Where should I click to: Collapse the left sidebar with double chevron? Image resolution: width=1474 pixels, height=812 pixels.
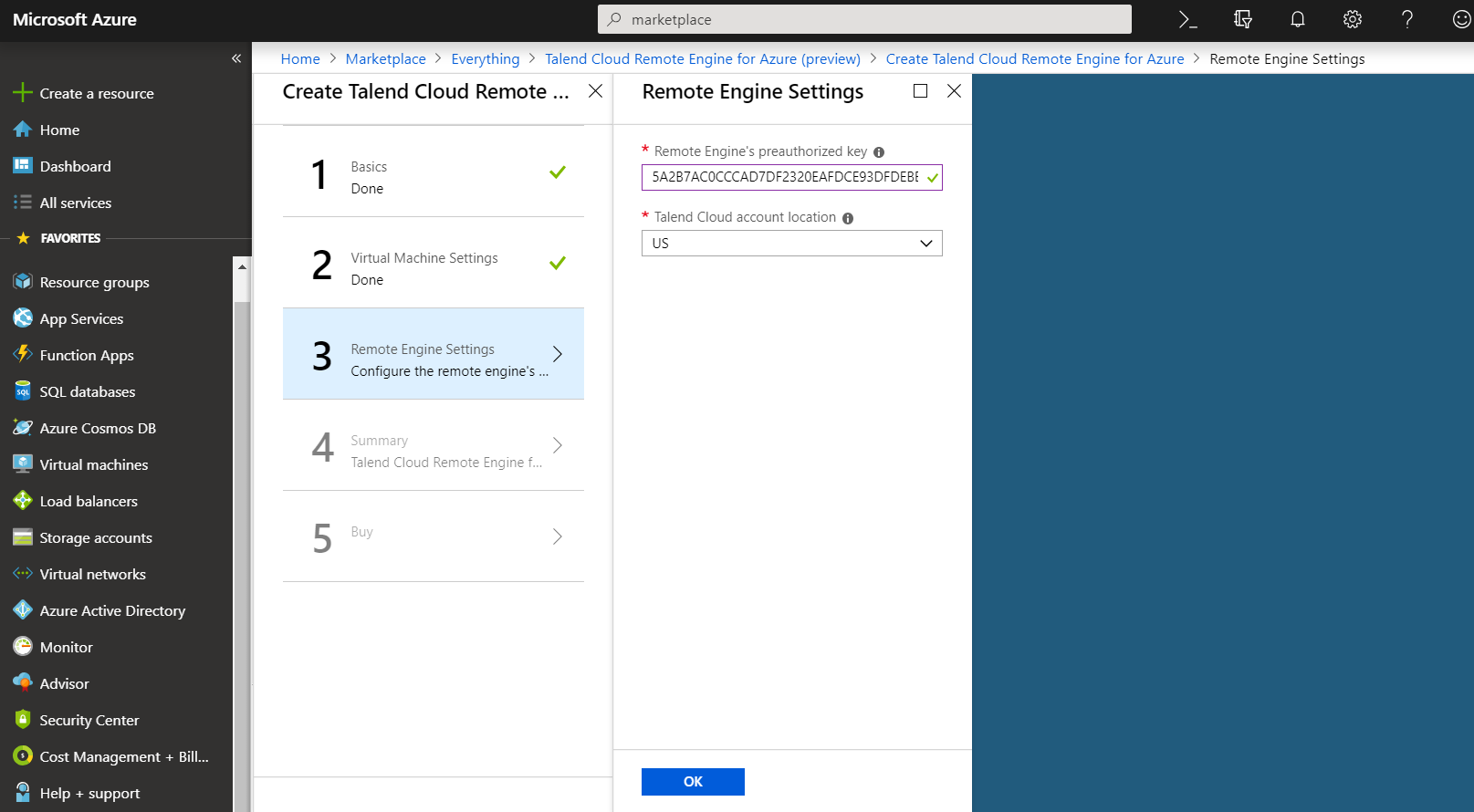(236, 58)
